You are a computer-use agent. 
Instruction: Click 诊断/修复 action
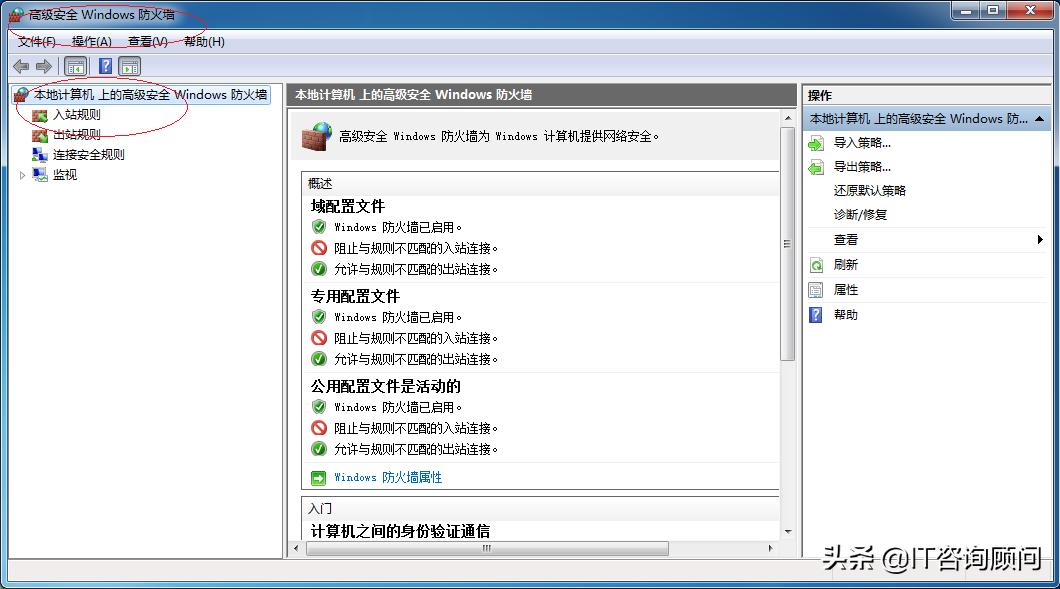pyautogui.click(x=860, y=215)
